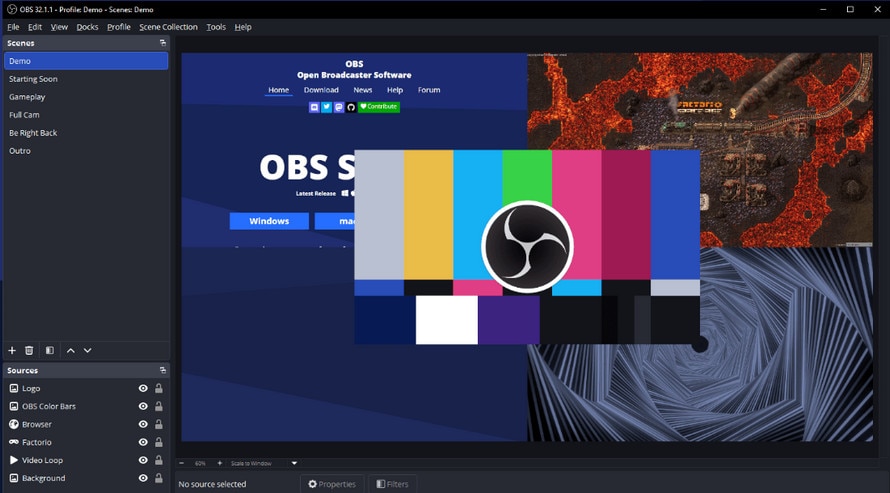This screenshot has height=493, width=890.
Task: Hide the Factorio source
Action: point(143,442)
